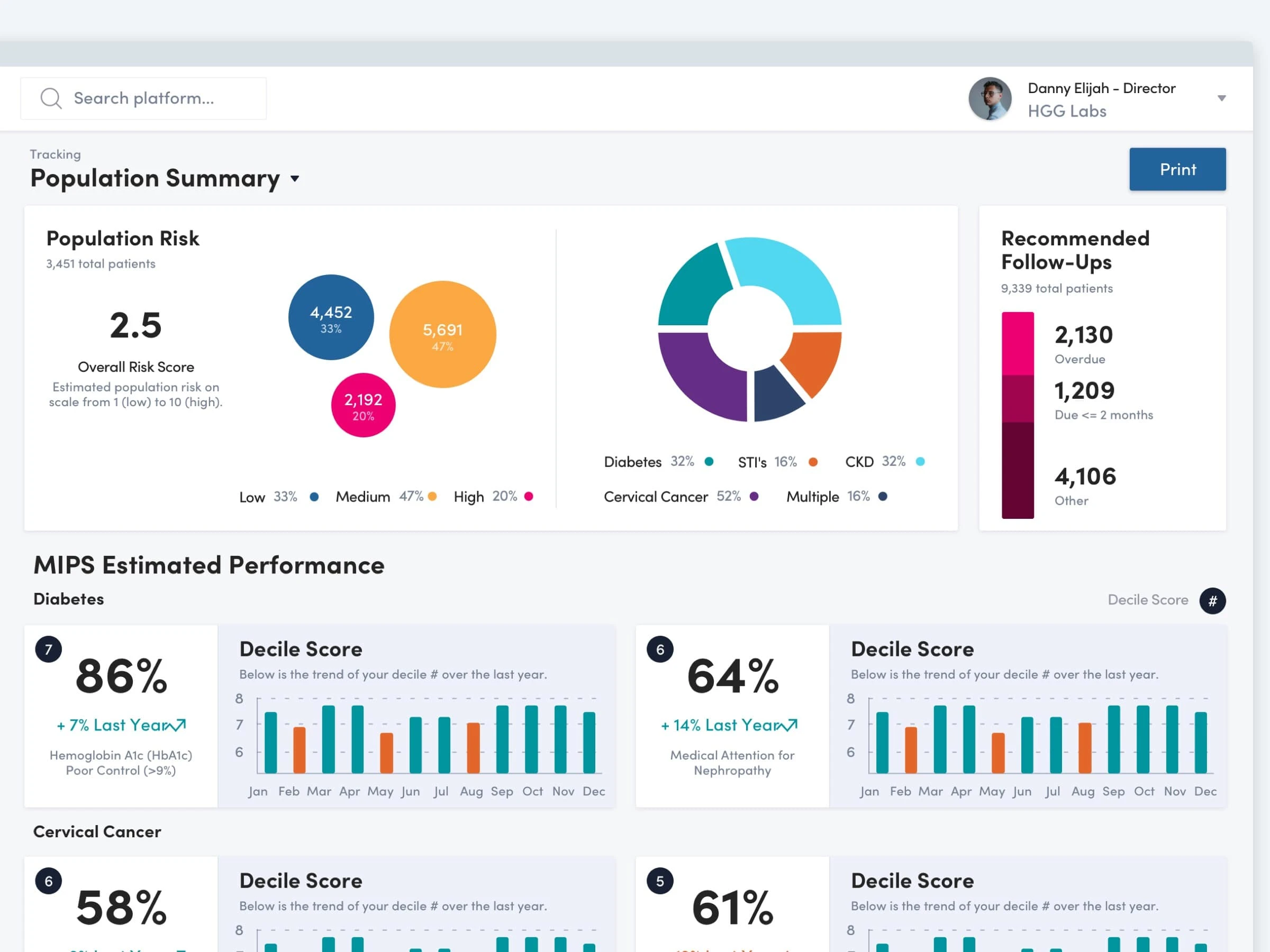Click the Medium risk legend dot
The height and width of the screenshot is (952, 1270).
coord(432,497)
